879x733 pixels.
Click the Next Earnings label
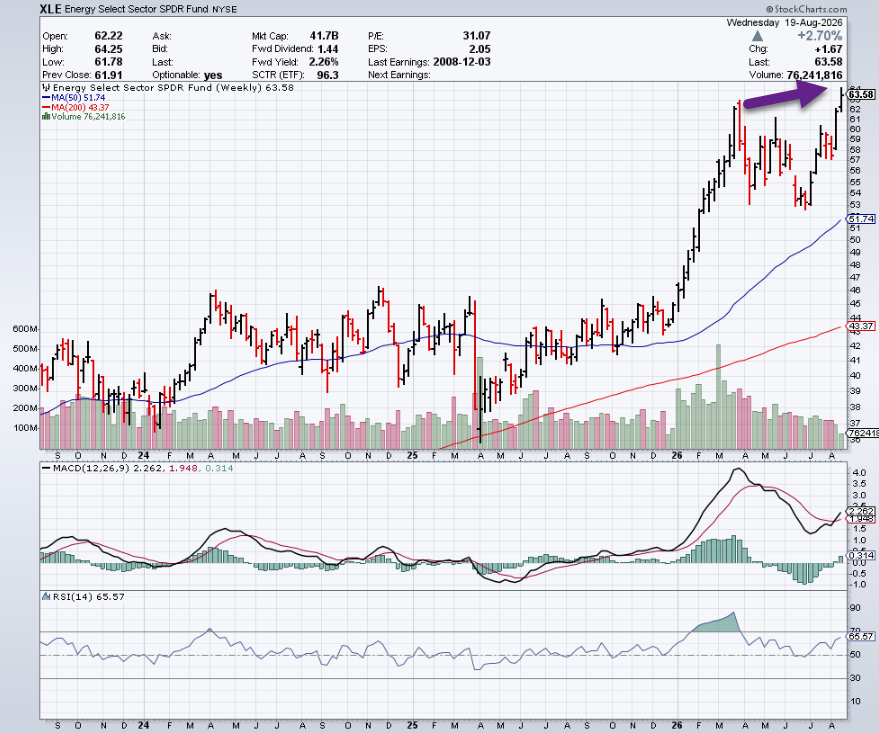399,75
